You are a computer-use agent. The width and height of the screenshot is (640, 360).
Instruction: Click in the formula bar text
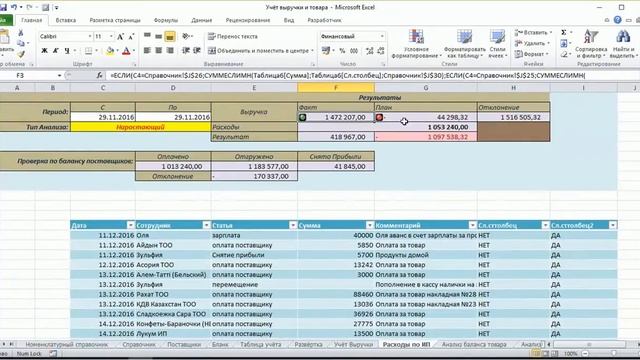click(x=347, y=76)
